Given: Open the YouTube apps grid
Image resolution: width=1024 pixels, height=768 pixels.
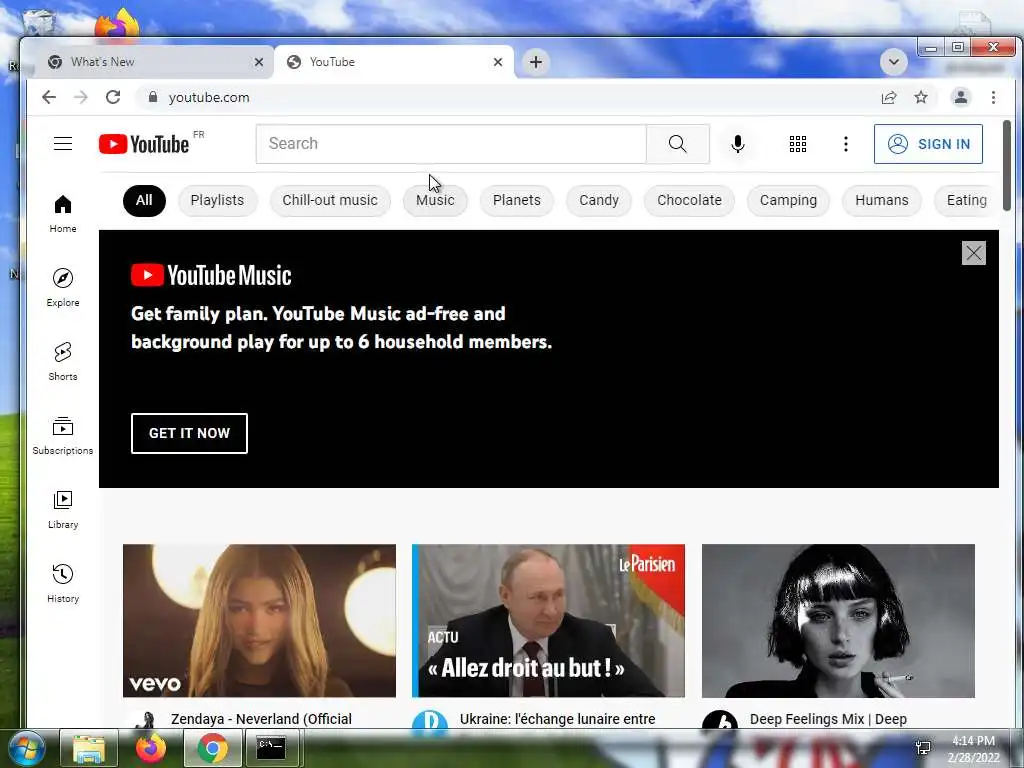Looking at the screenshot, I should [798, 144].
